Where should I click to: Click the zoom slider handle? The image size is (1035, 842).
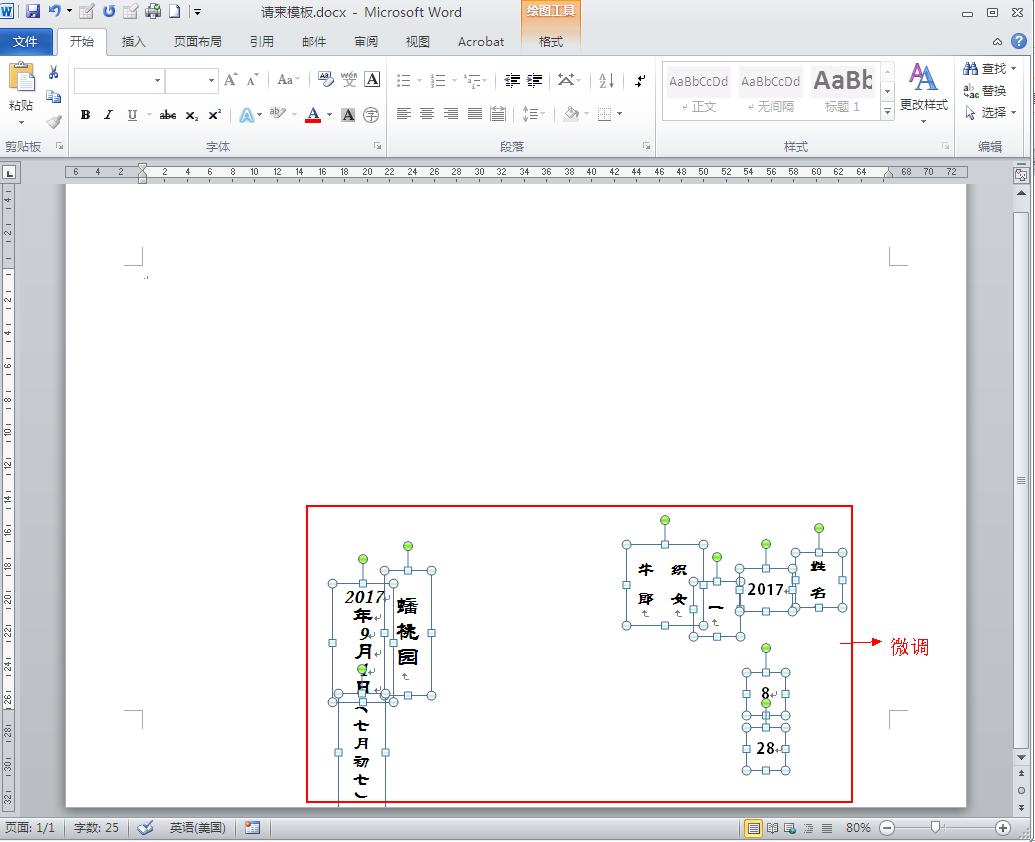click(x=935, y=828)
